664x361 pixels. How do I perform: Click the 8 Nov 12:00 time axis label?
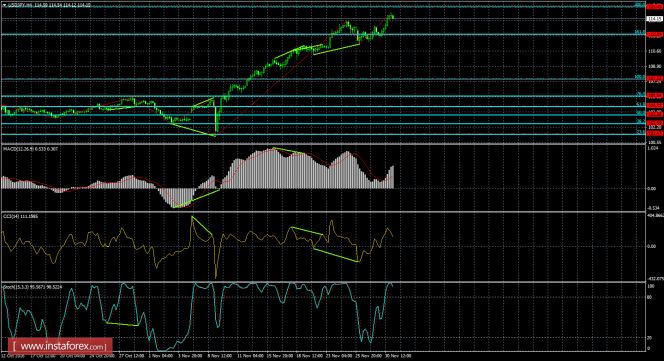click(220, 356)
